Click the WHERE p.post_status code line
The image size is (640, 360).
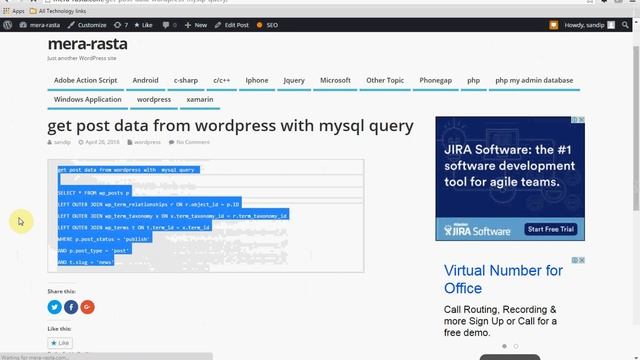pyautogui.click(x=104, y=239)
